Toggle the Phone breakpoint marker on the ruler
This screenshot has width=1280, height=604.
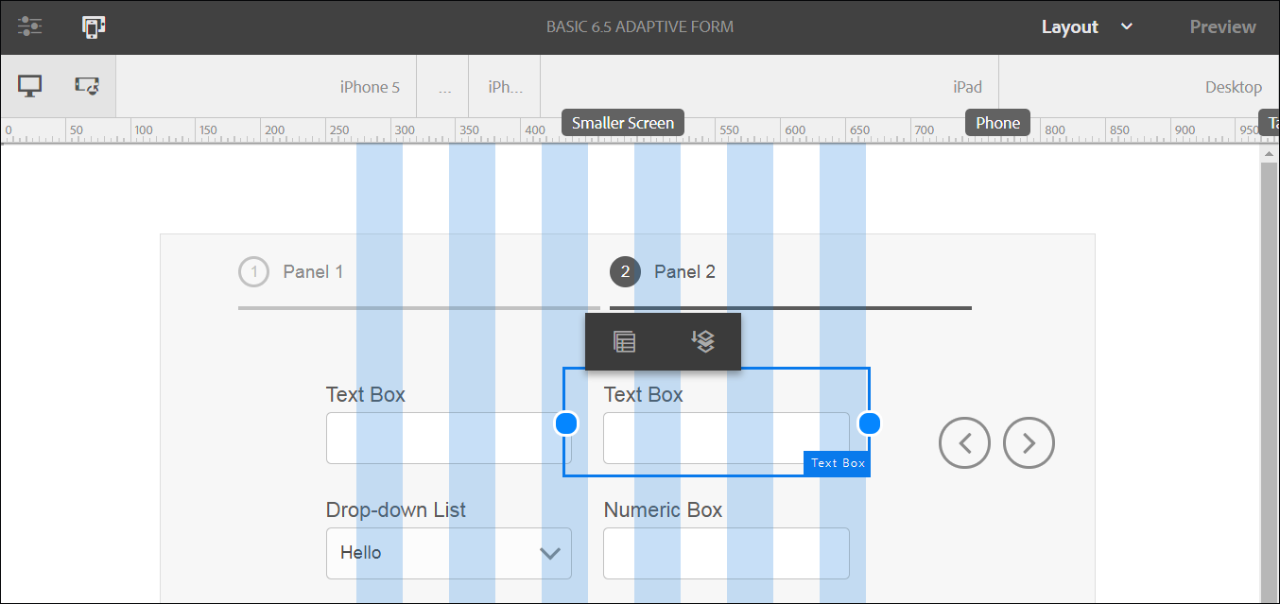click(x=997, y=122)
